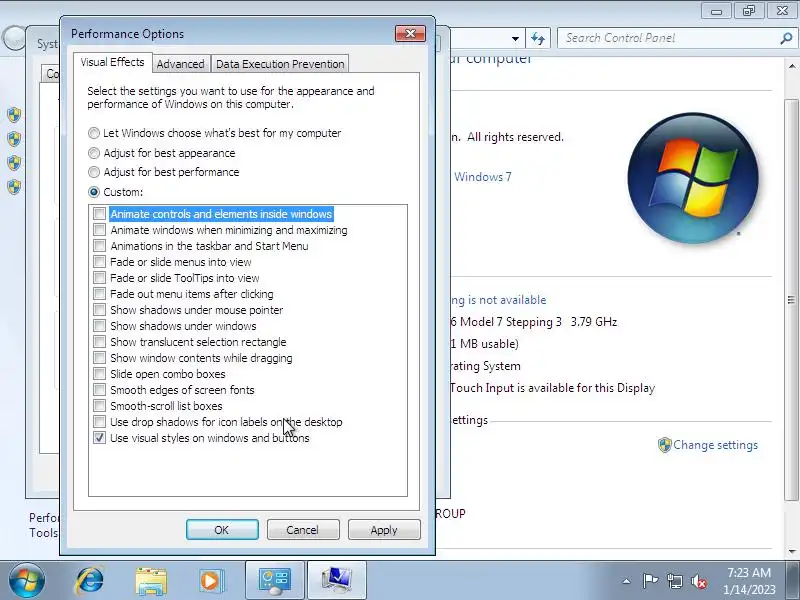Screen dimensions: 800x600
Task: Open Action Center flag icon
Action: click(x=650, y=581)
